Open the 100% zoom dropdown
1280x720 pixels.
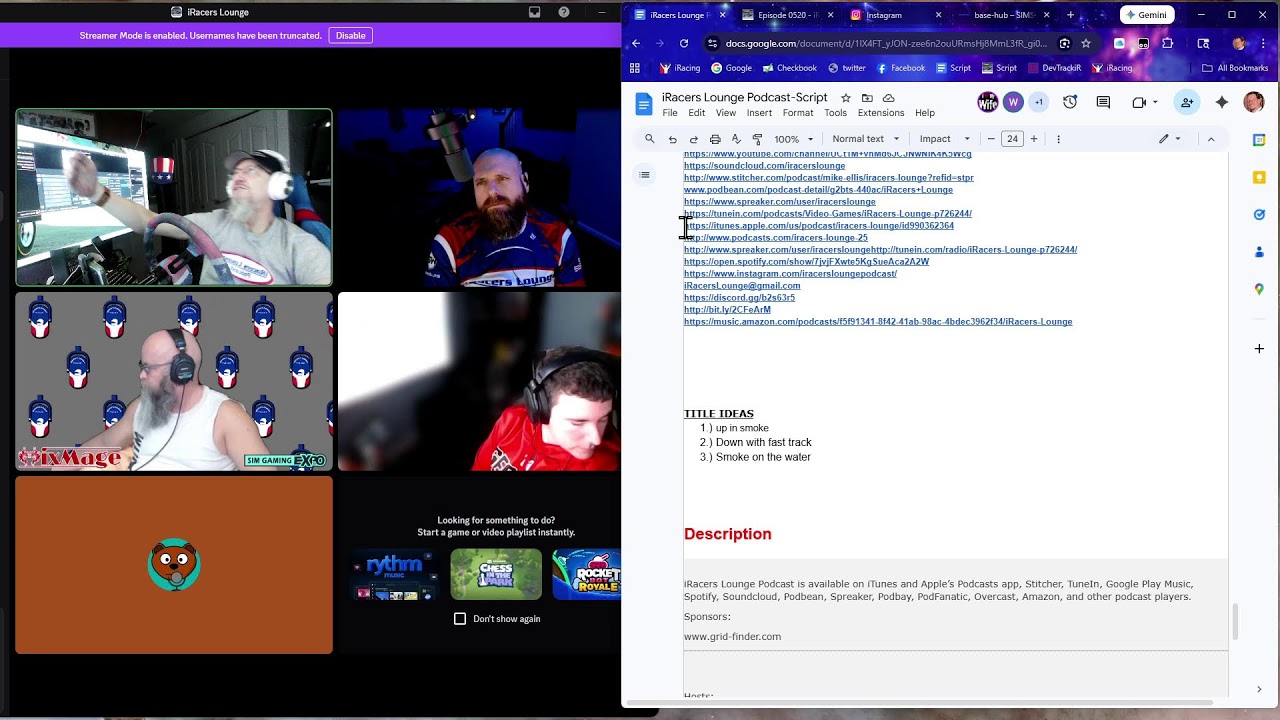794,139
